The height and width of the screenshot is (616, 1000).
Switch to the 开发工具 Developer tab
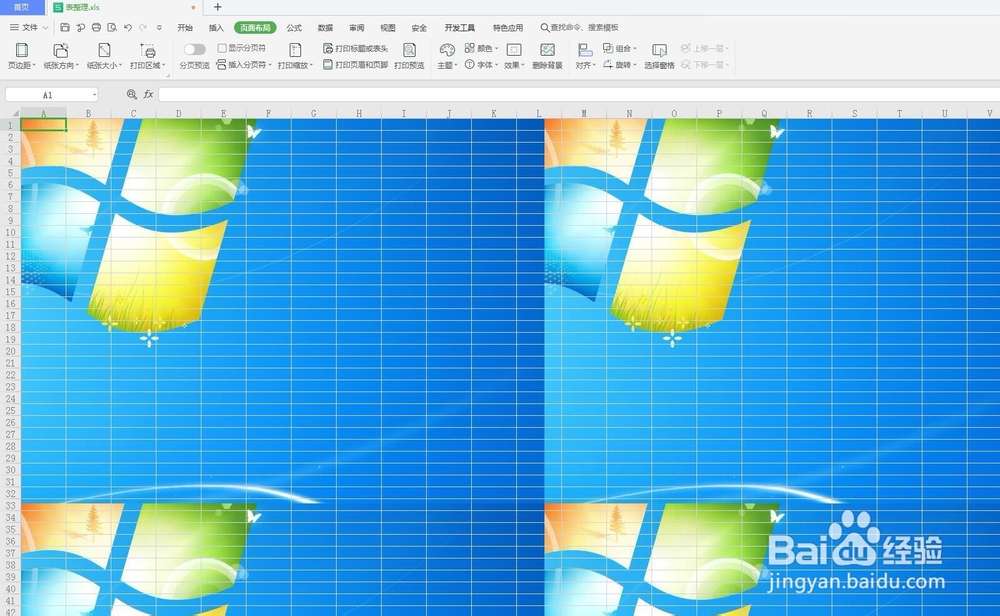460,27
